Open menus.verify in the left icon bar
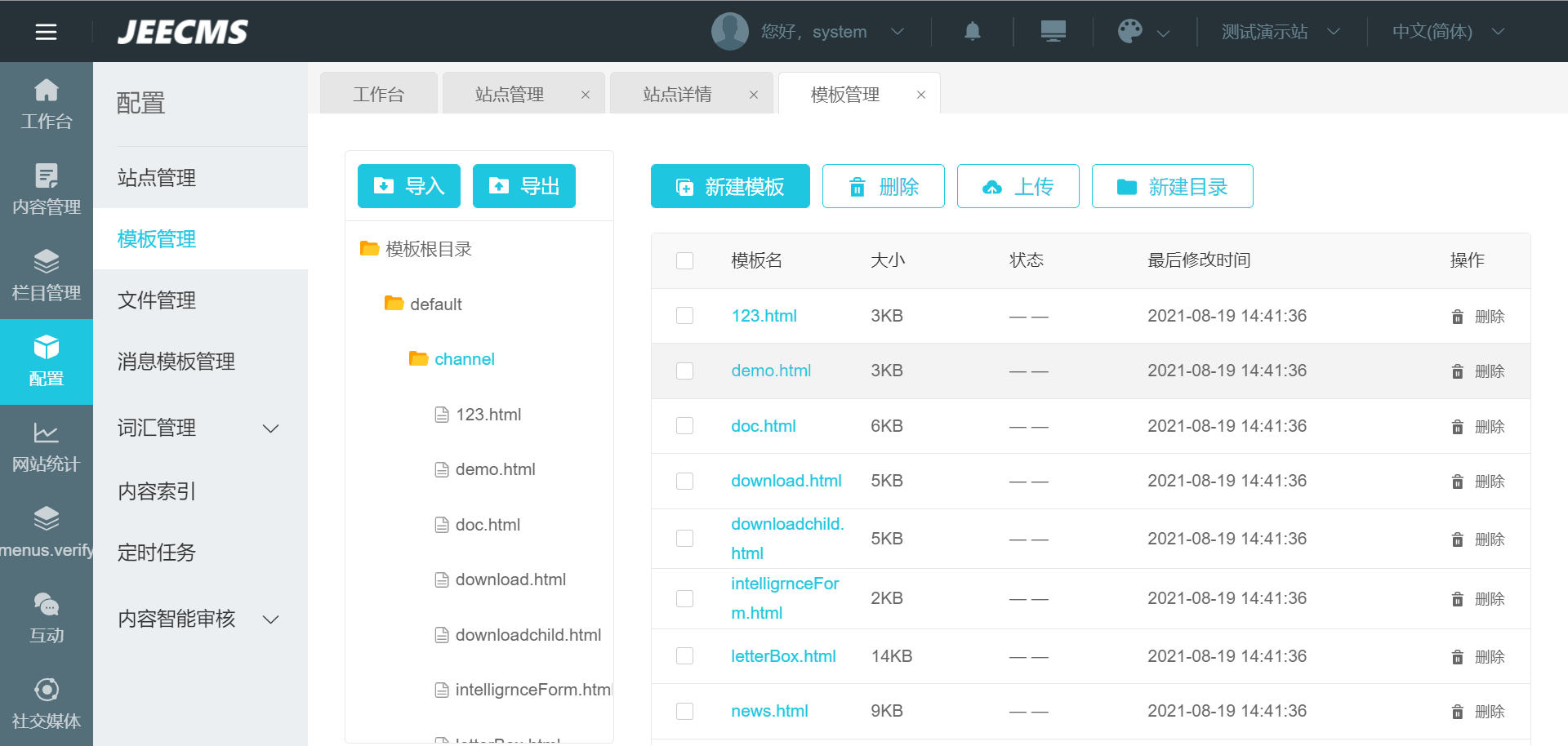 [x=47, y=533]
